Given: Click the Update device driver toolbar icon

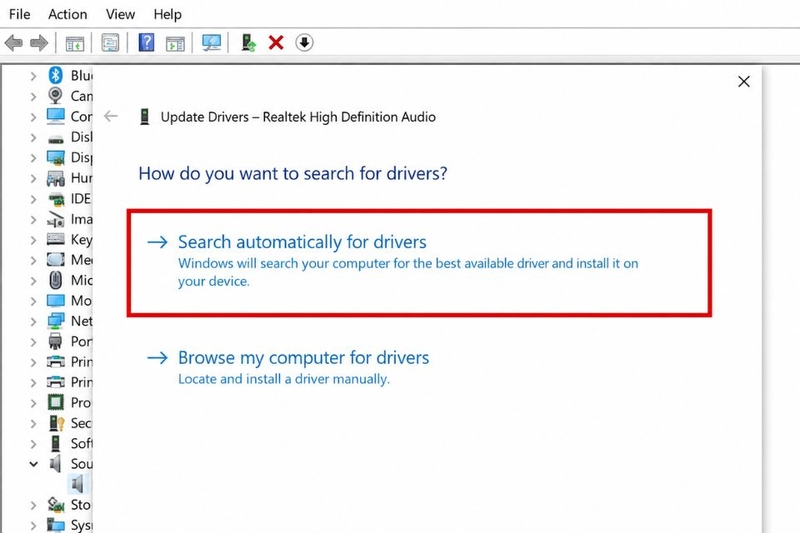Looking at the screenshot, I should [248, 43].
